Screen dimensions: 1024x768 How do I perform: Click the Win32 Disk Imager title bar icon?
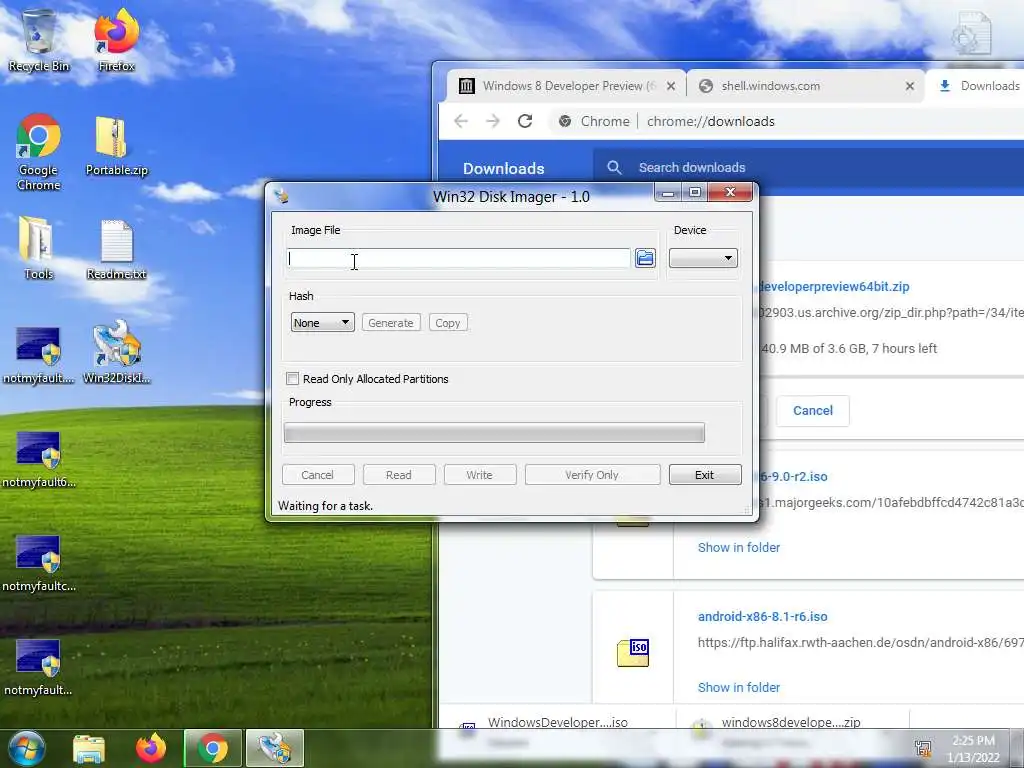282,196
